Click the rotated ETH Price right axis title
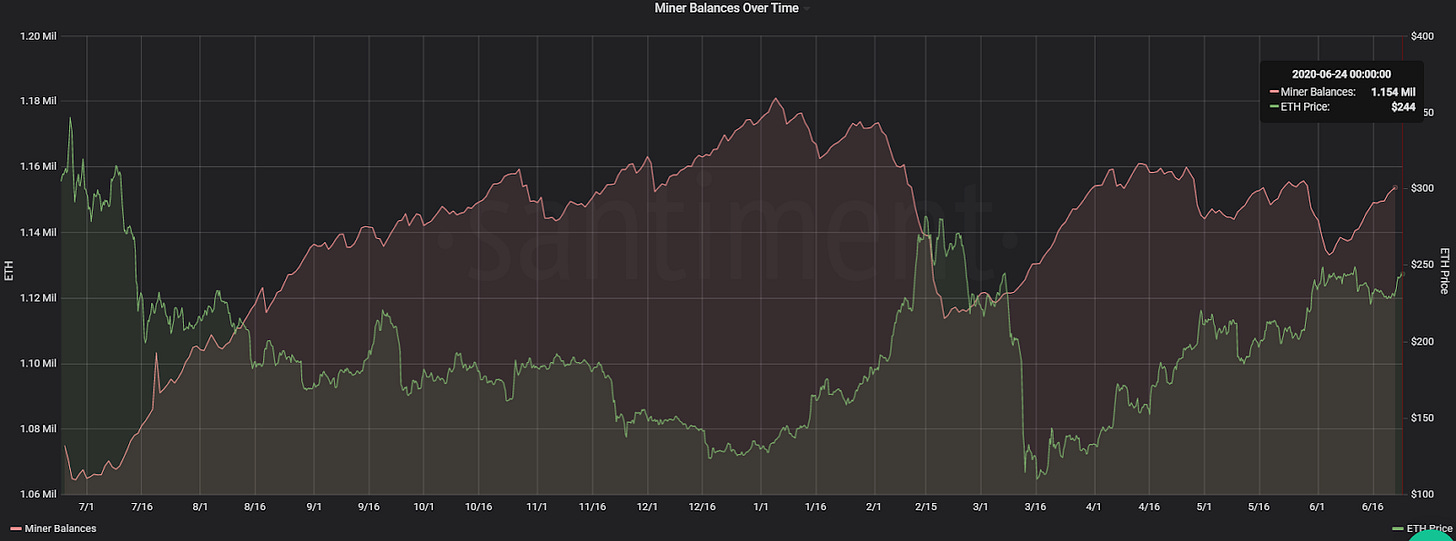The height and width of the screenshot is (541, 1456). (x=1443, y=270)
